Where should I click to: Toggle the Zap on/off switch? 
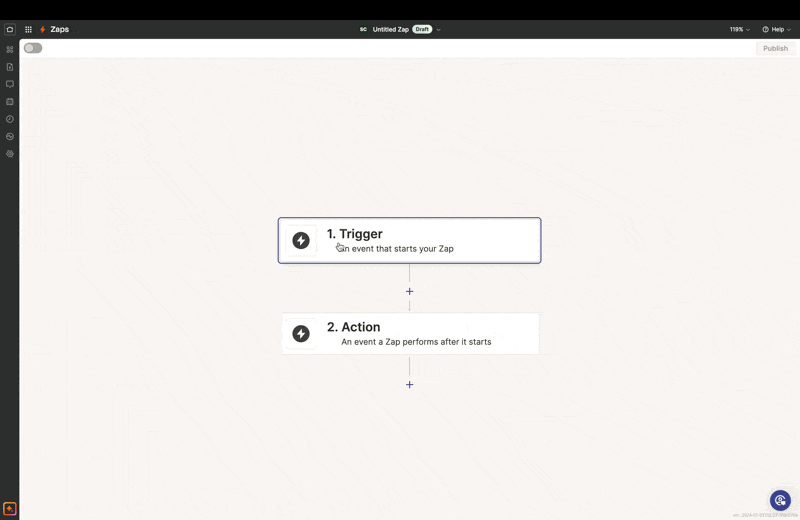click(33, 48)
